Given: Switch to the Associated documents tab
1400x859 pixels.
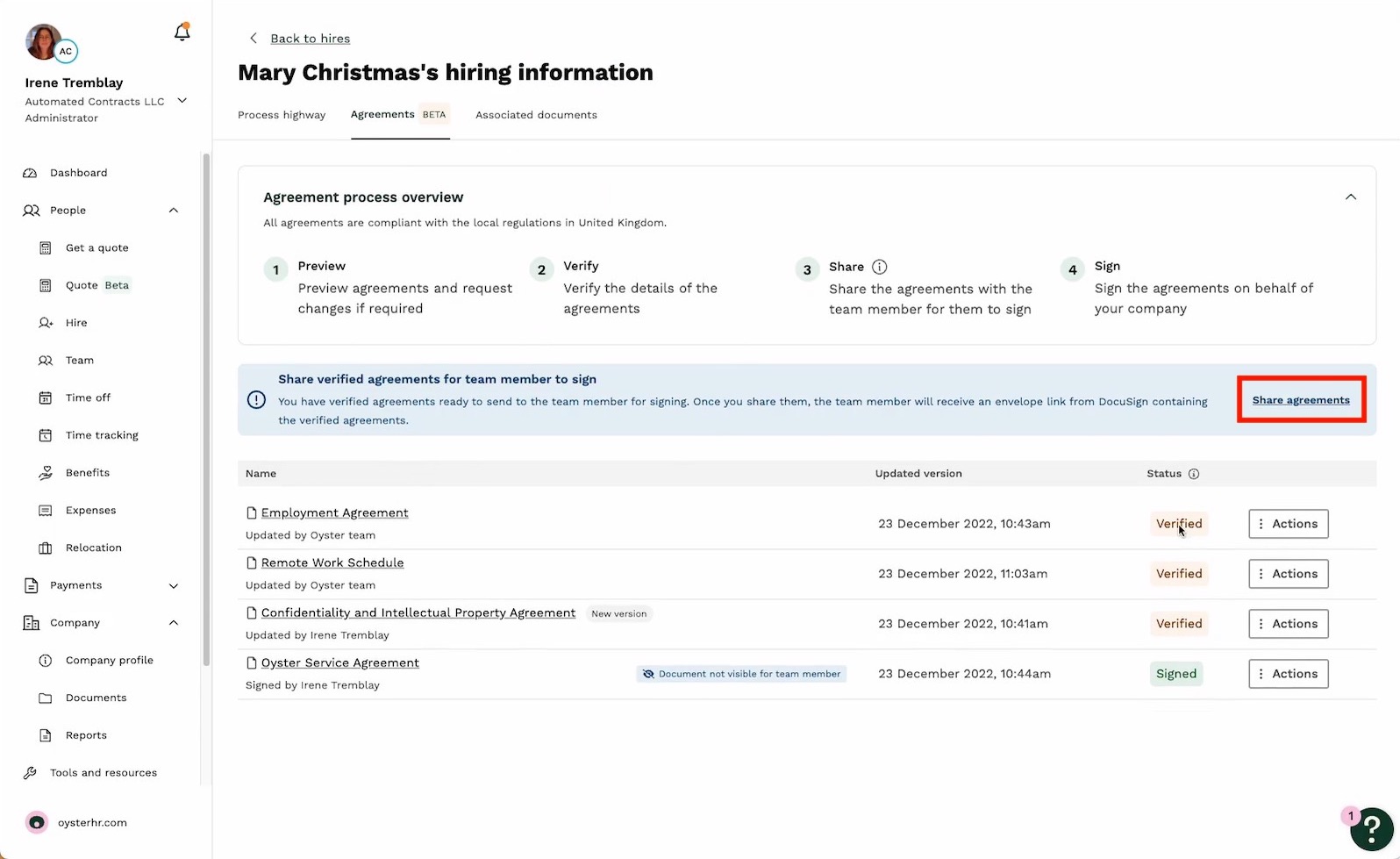Looking at the screenshot, I should coord(536,115).
